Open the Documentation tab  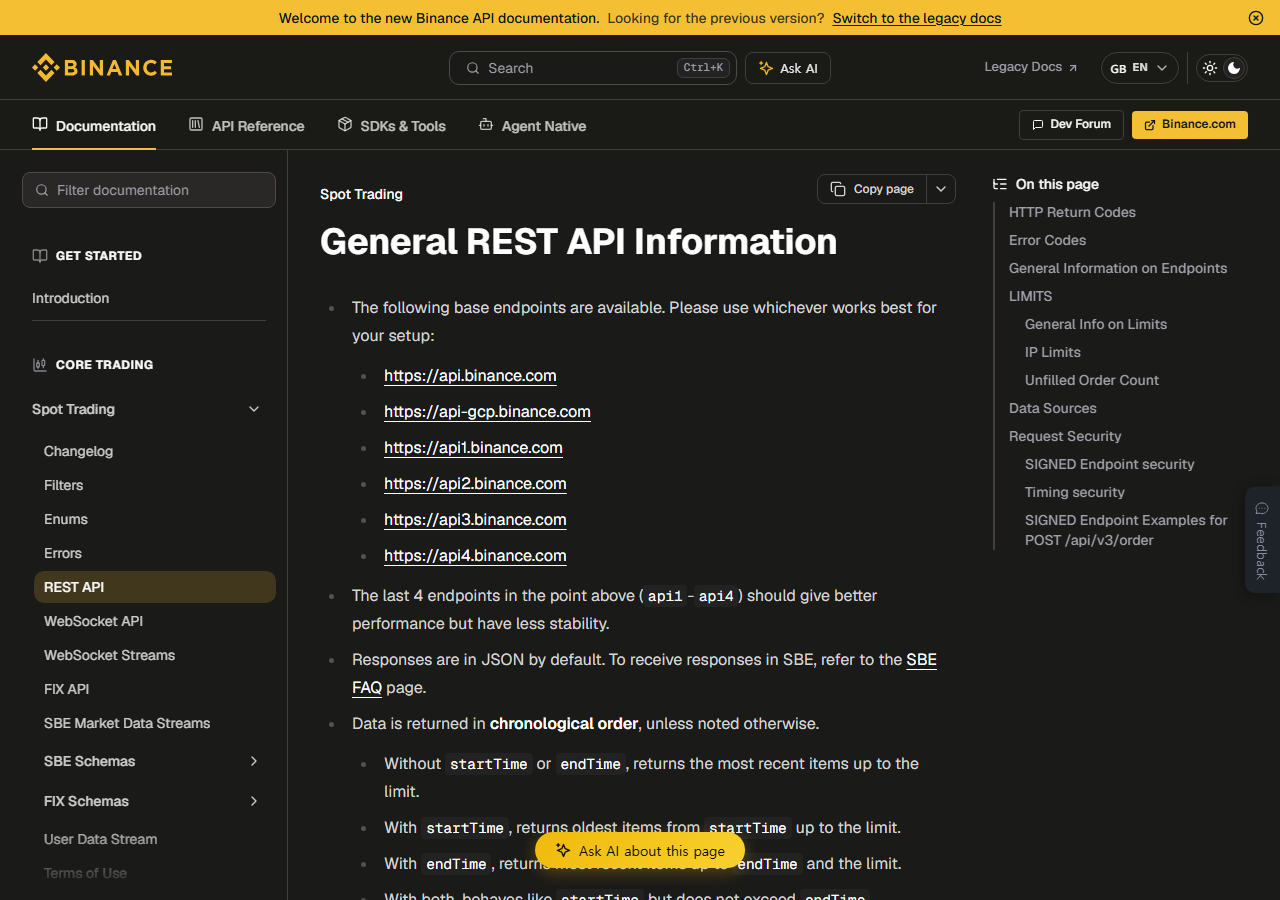(x=94, y=126)
